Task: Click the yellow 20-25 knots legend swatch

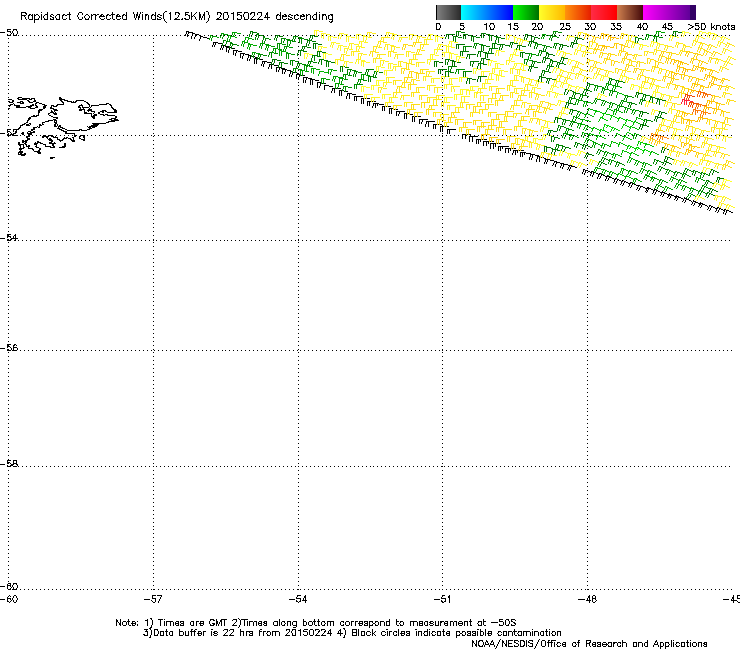Action: click(552, 12)
